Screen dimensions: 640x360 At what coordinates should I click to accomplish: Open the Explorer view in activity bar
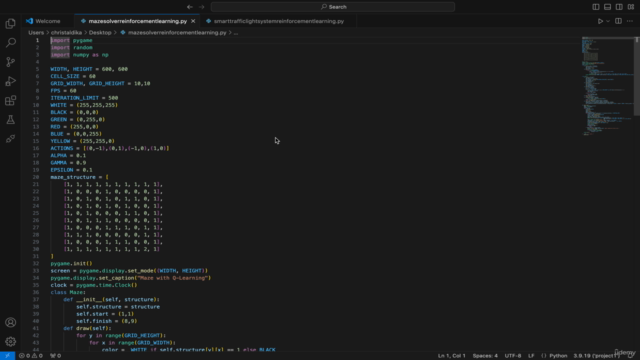pos(11,24)
